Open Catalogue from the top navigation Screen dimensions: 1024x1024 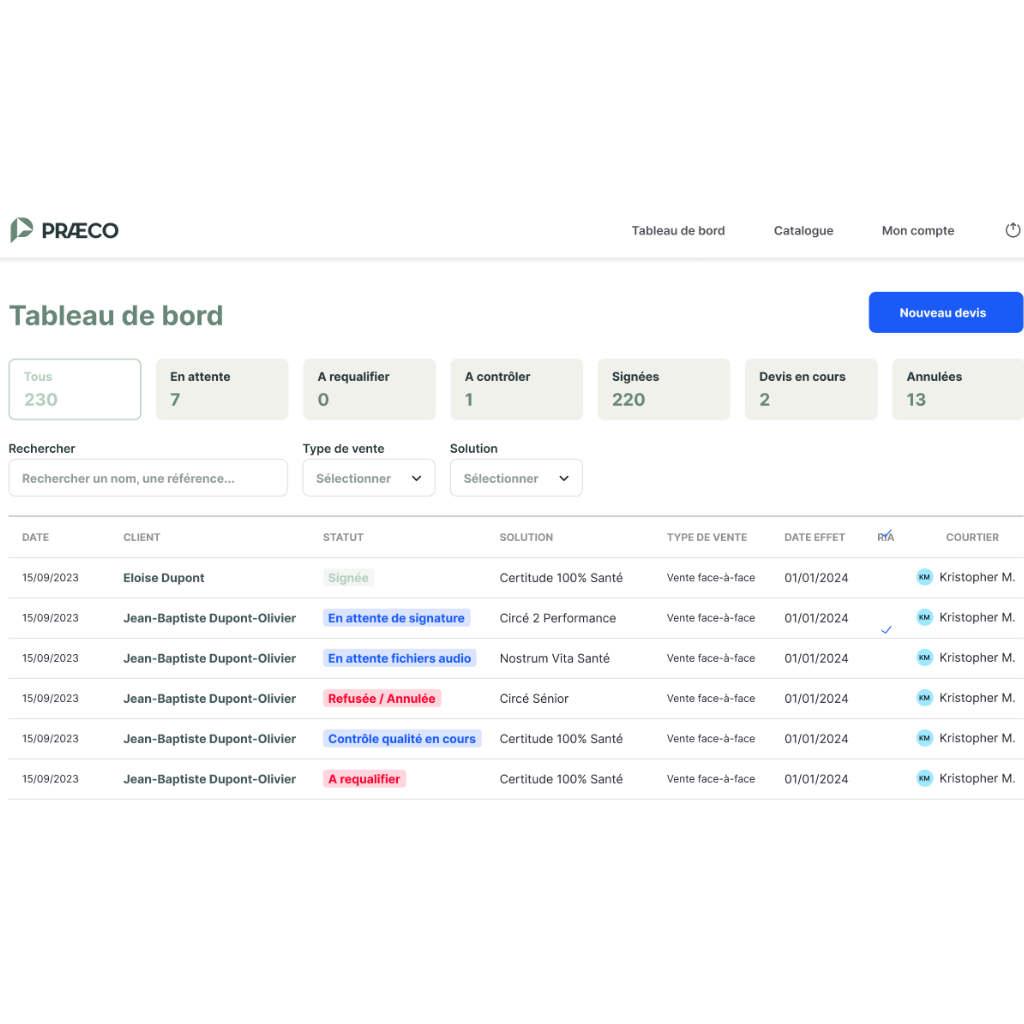(x=803, y=231)
